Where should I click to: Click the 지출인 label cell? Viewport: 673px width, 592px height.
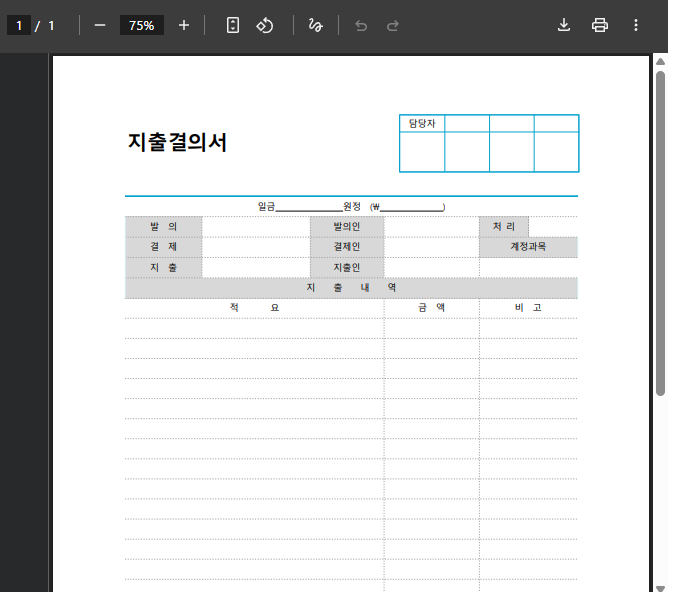click(347, 267)
